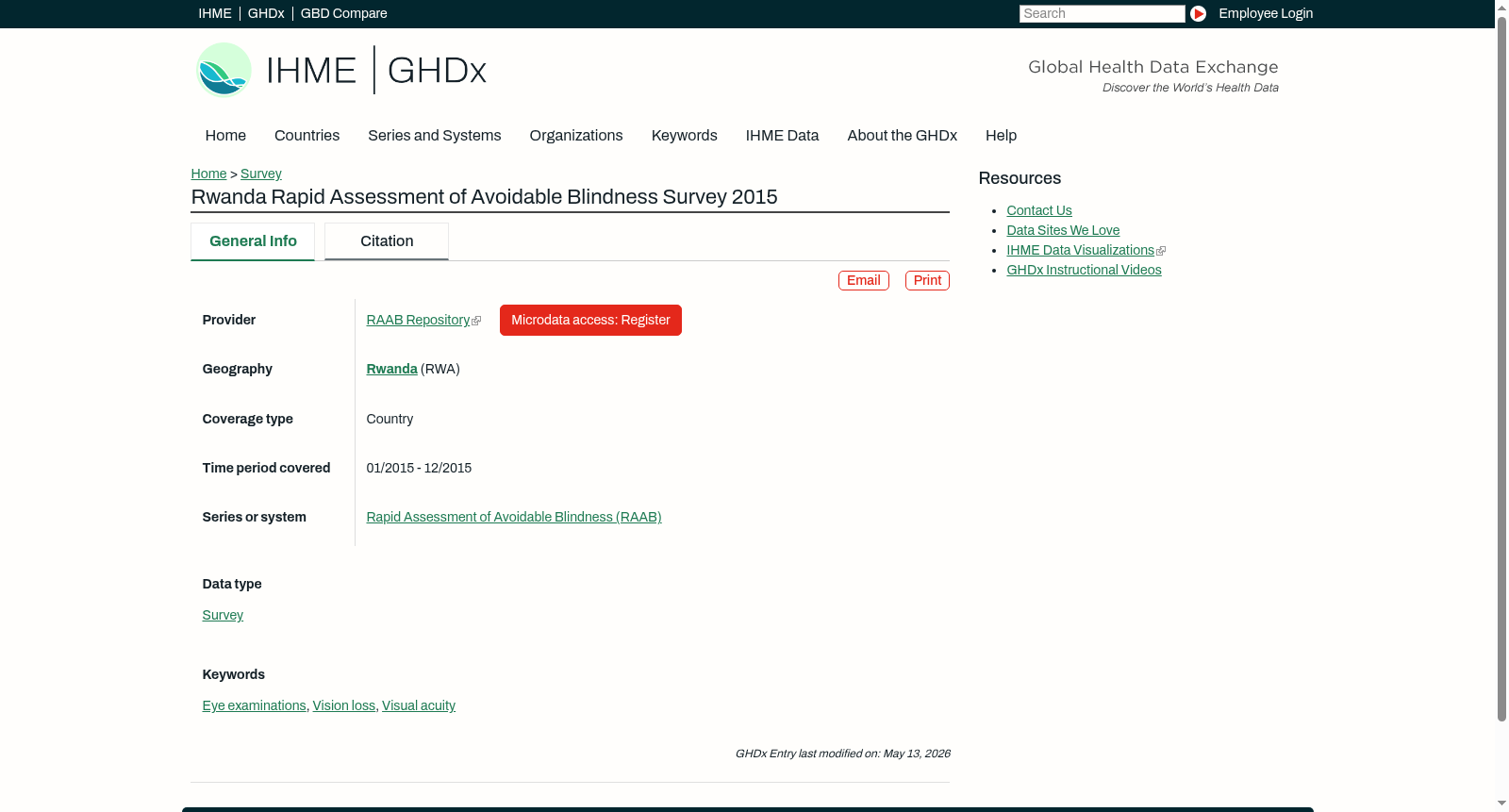
Task: Open the Eye examinations keyword
Action: (254, 705)
